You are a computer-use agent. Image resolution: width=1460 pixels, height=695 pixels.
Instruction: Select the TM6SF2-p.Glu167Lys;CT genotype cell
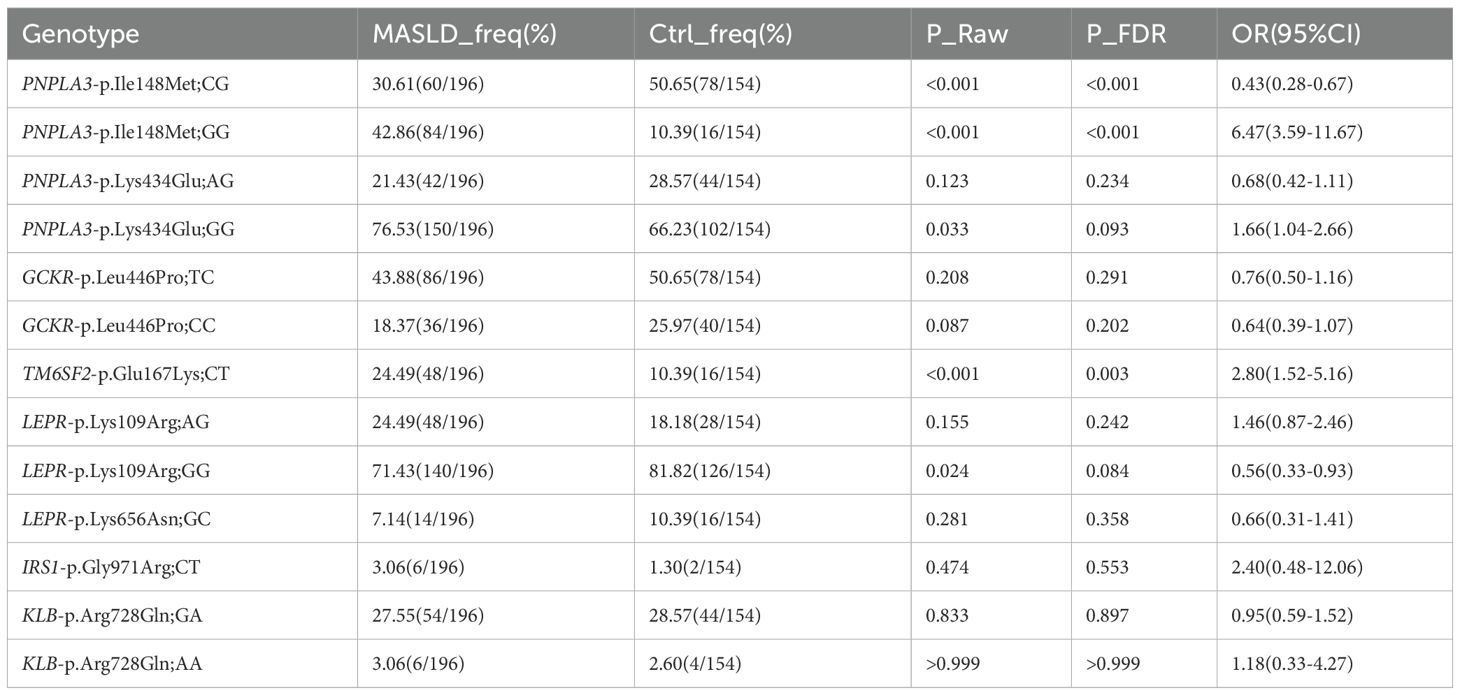pos(122,373)
